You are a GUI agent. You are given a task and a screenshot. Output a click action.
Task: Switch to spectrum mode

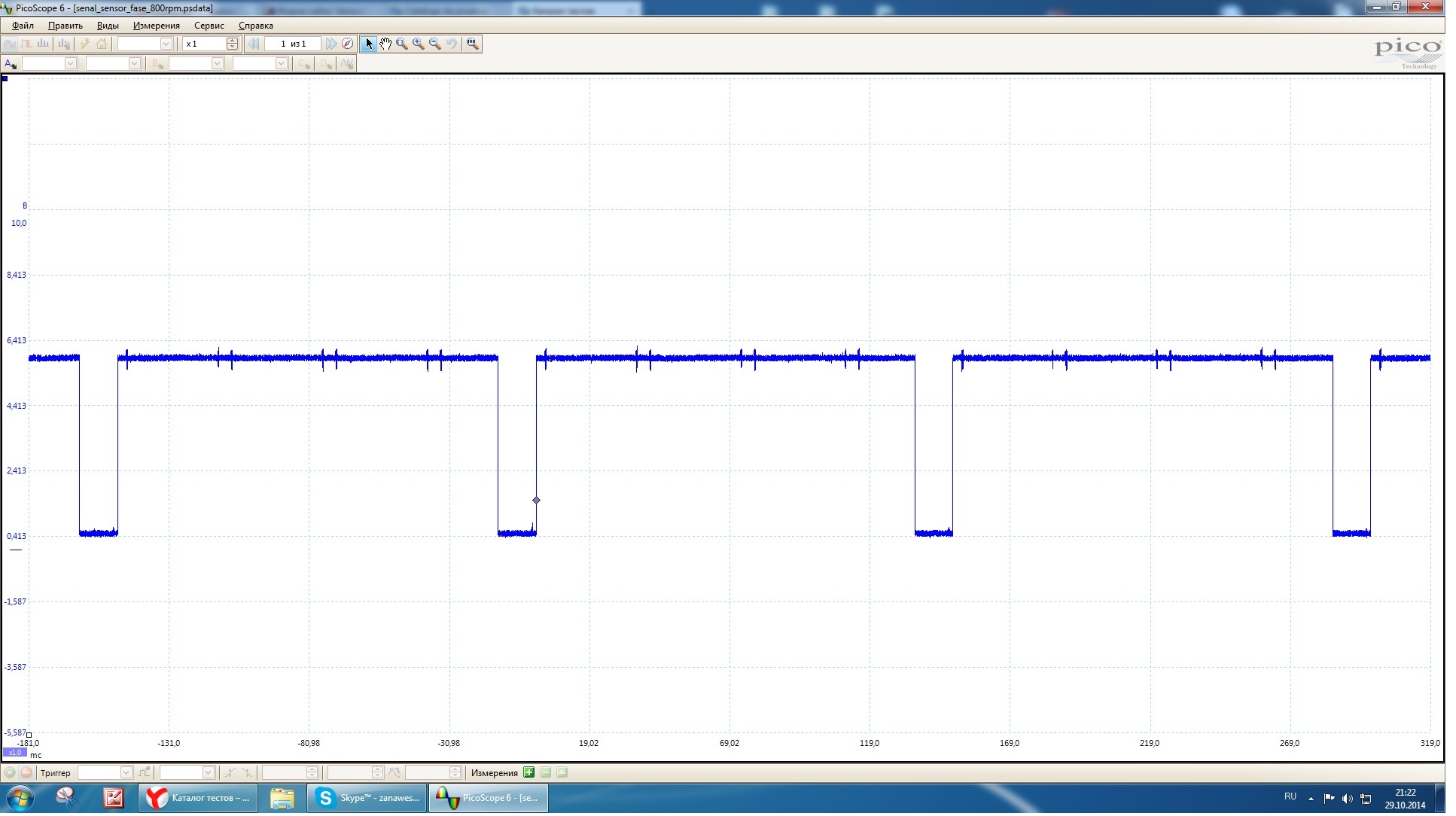pos(44,44)
